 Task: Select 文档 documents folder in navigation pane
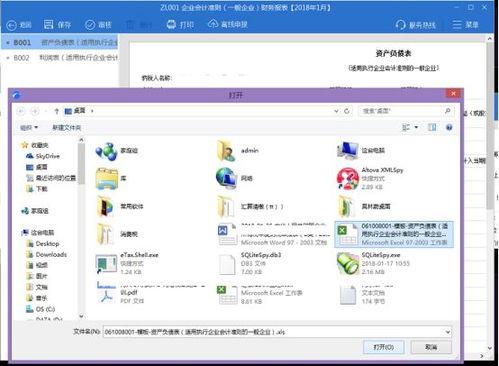37,287
